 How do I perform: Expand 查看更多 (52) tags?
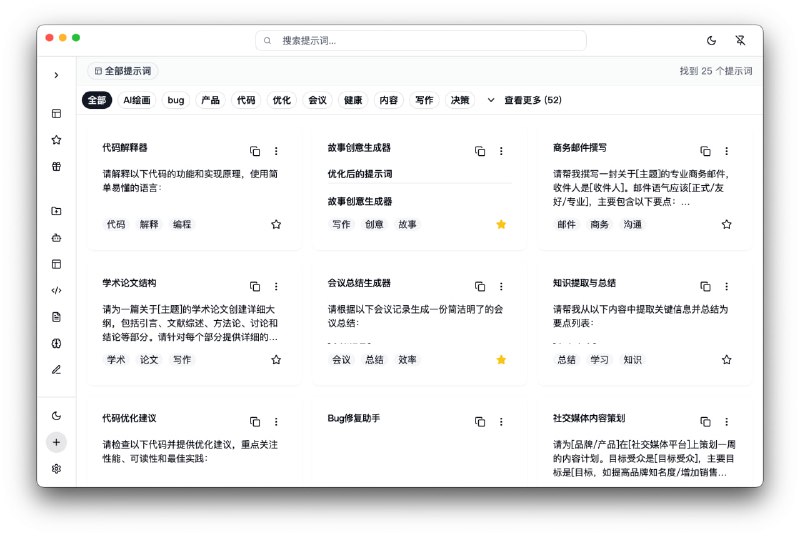click(x=524, y=100)
